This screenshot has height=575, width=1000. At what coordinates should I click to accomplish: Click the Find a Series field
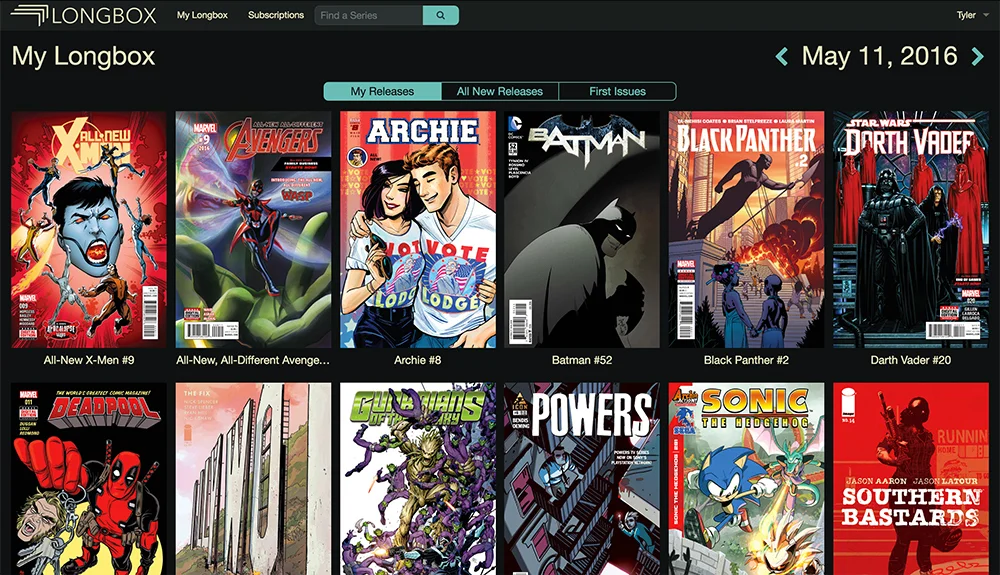369,15
